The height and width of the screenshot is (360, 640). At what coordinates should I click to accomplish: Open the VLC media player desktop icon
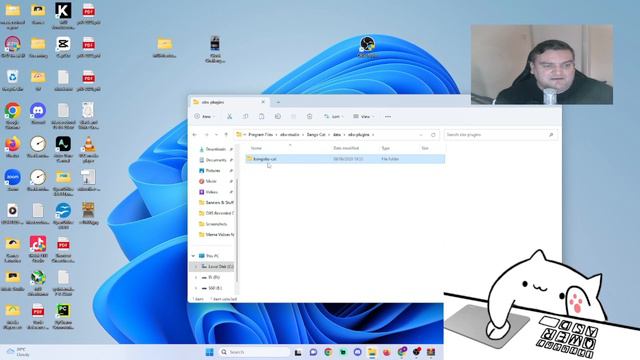pos(88,149)
